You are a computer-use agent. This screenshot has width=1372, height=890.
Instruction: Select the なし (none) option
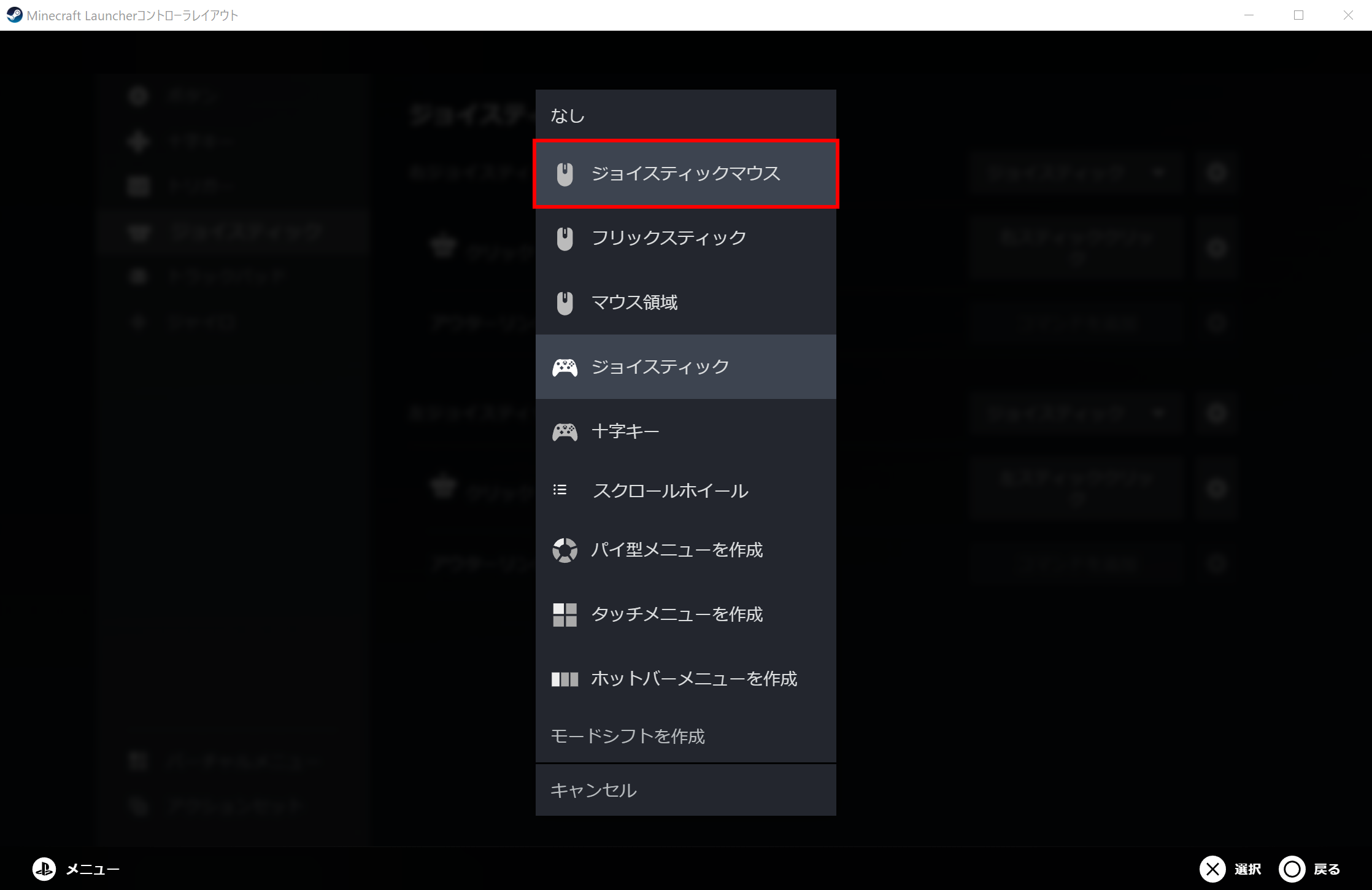point(685,115)
